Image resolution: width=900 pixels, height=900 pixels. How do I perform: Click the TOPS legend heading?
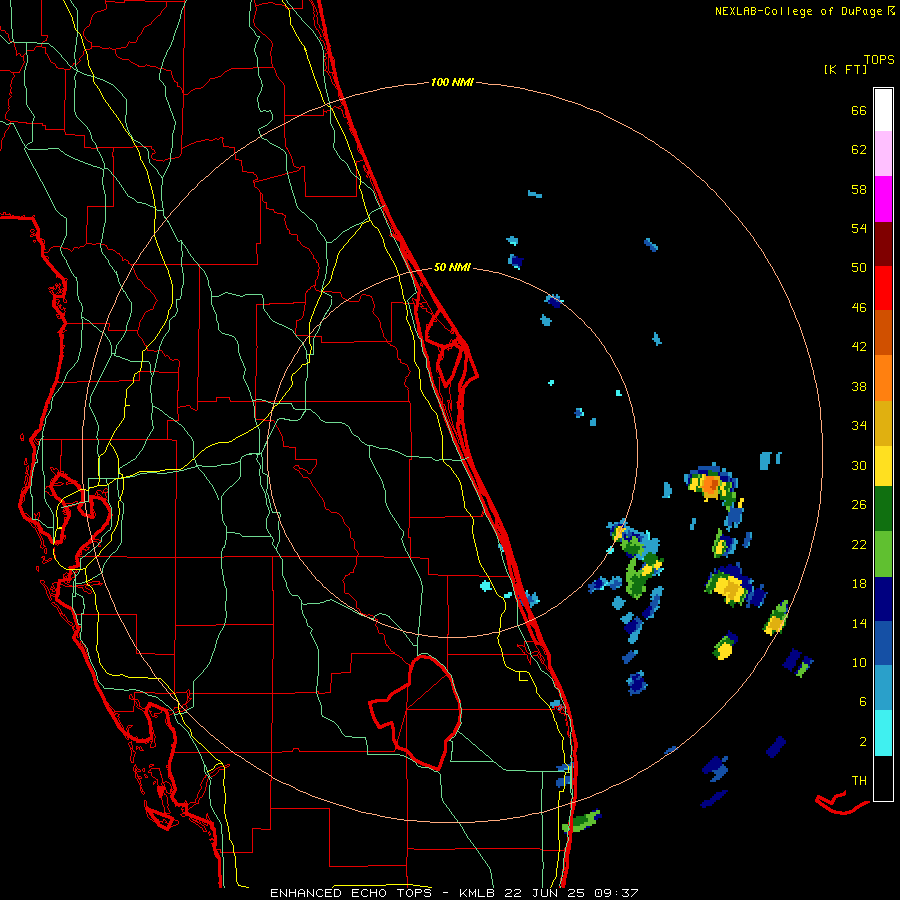click(x=879, y=59)
